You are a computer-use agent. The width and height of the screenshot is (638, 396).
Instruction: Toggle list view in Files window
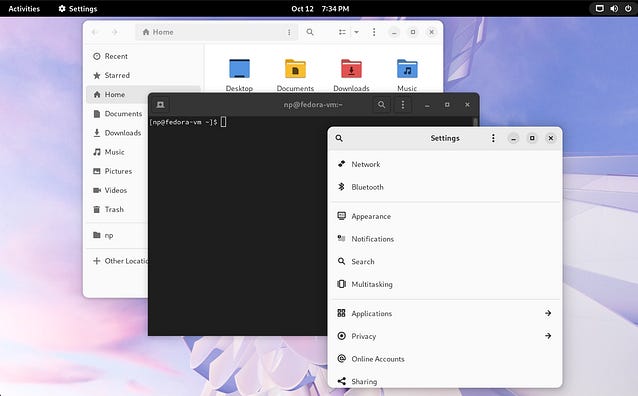(x=342, y=32)
